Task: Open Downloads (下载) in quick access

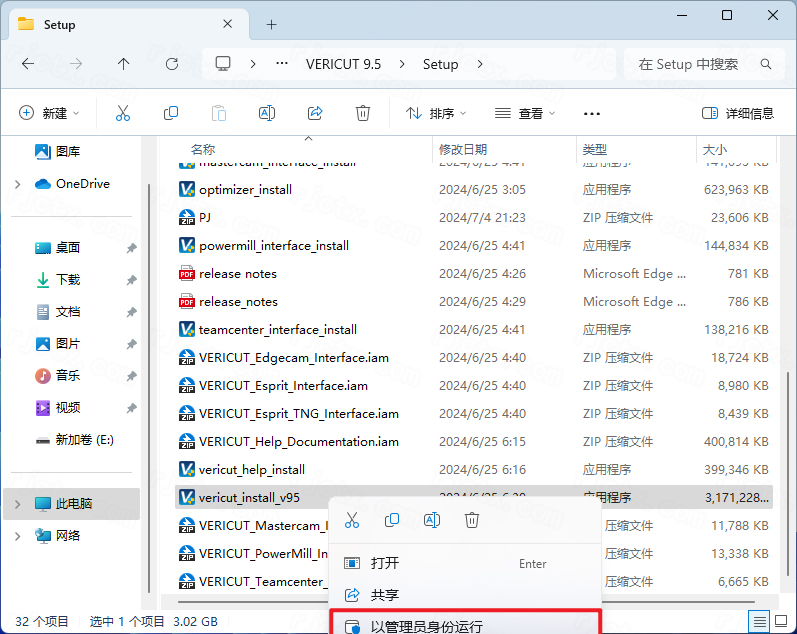Action: [x=57, y=280]
